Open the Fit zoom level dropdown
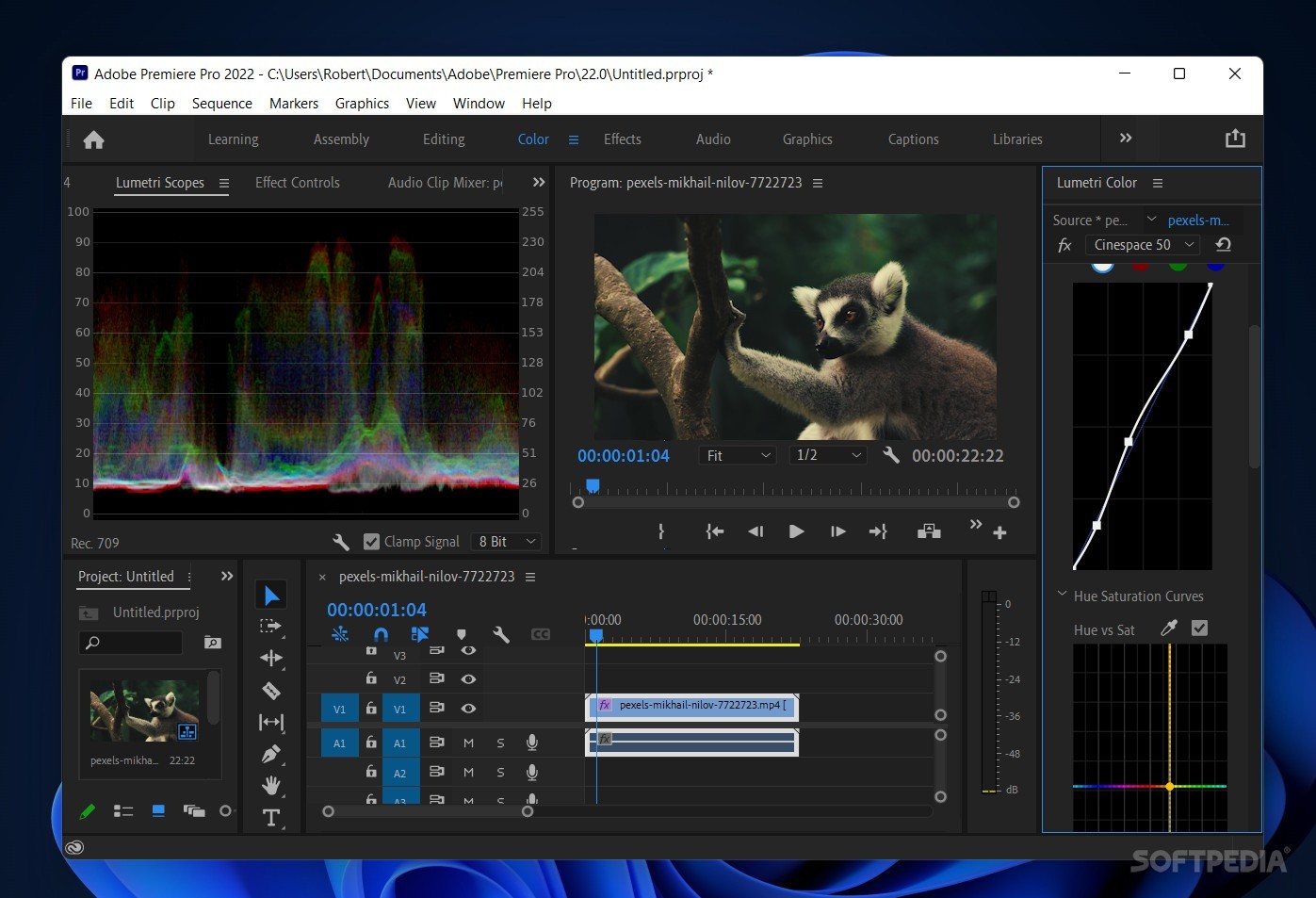This screenshot has width=1316, height=898. (738, 455)
